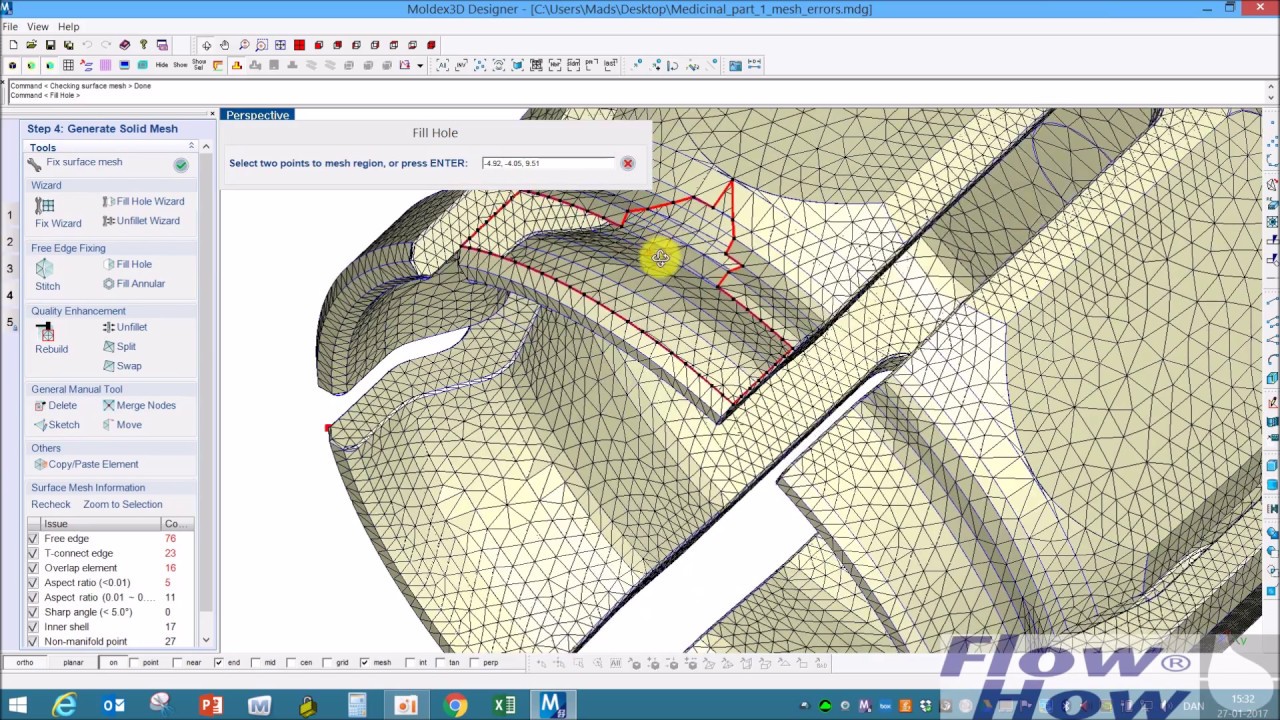Select the Fill Hole tool
This screenshot has height=720, width=1280.
point(127,264)
